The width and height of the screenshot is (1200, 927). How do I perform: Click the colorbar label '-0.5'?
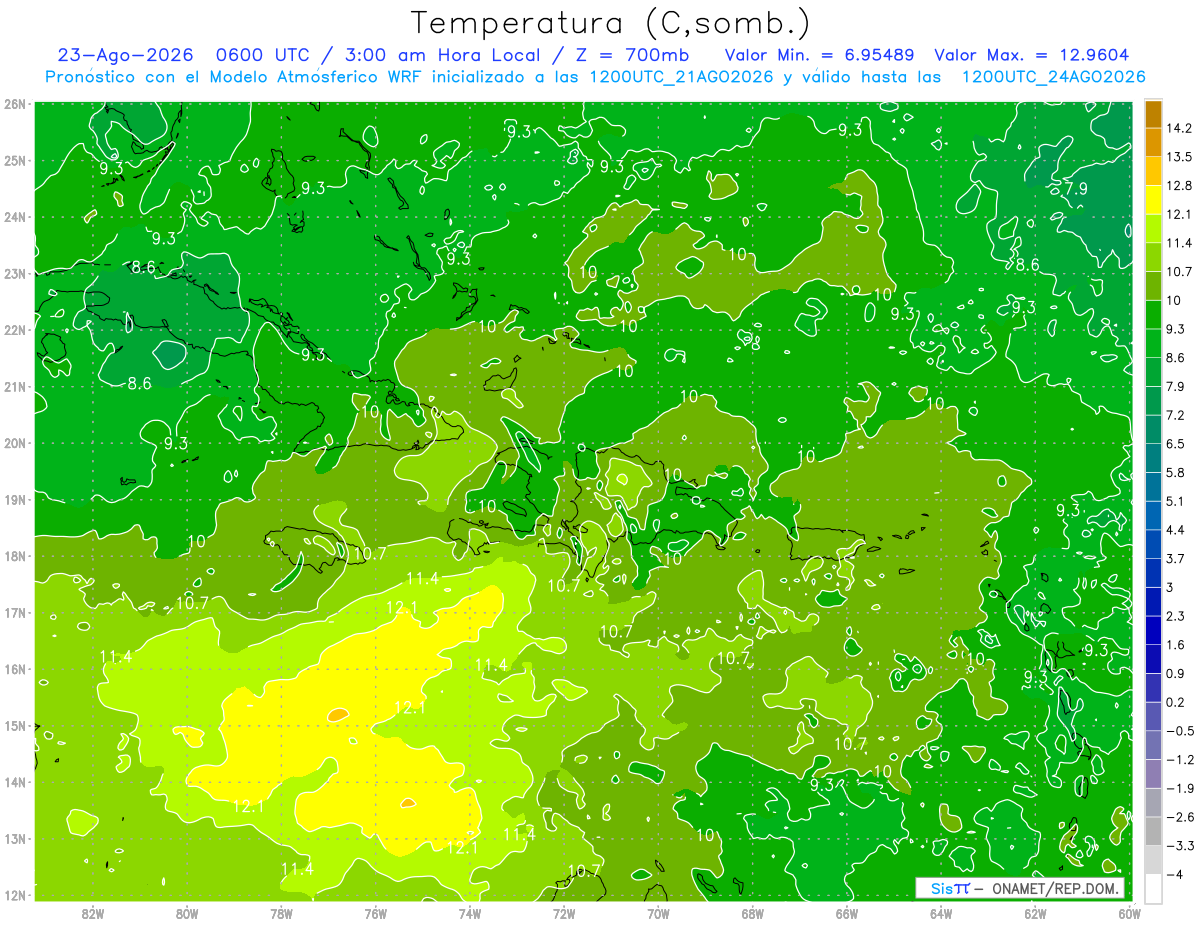coord(1180,731)
